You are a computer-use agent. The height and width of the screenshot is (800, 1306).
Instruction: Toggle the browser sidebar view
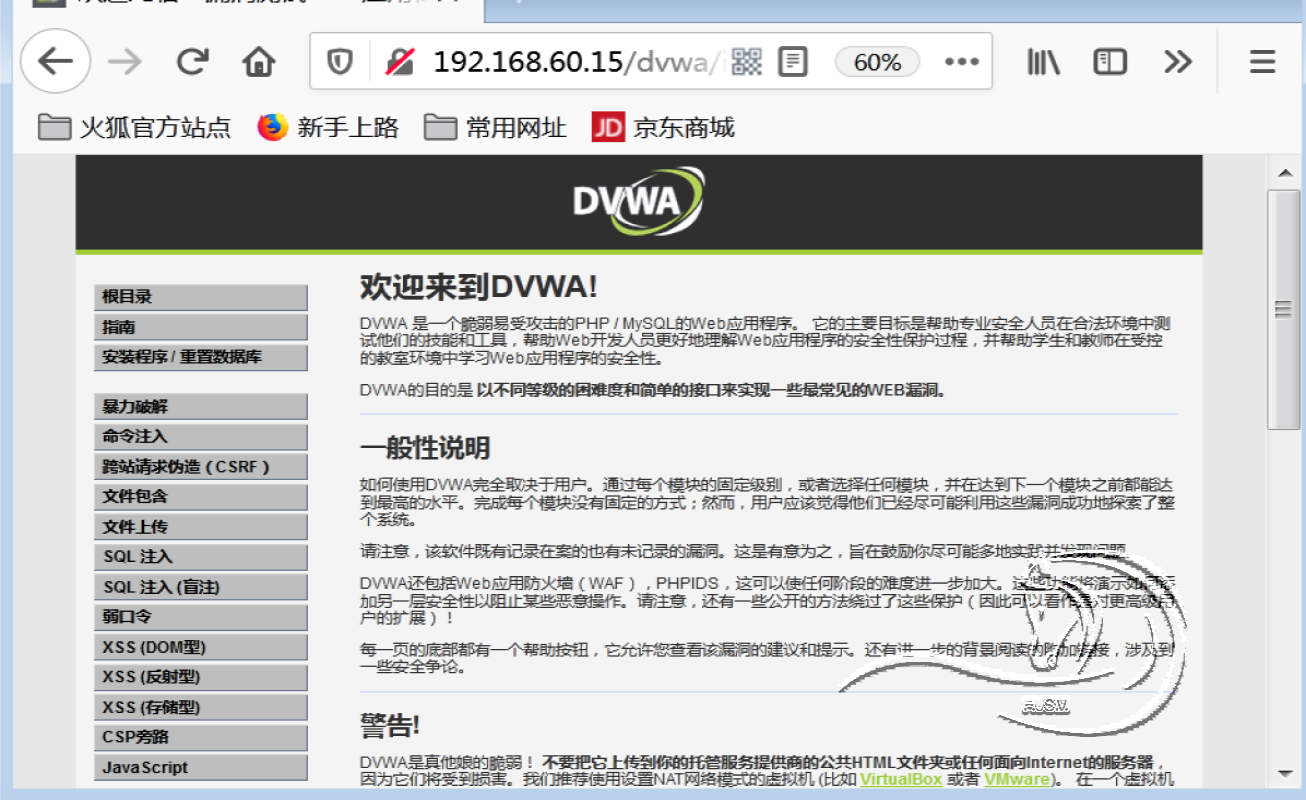[x=1108, y=61]
